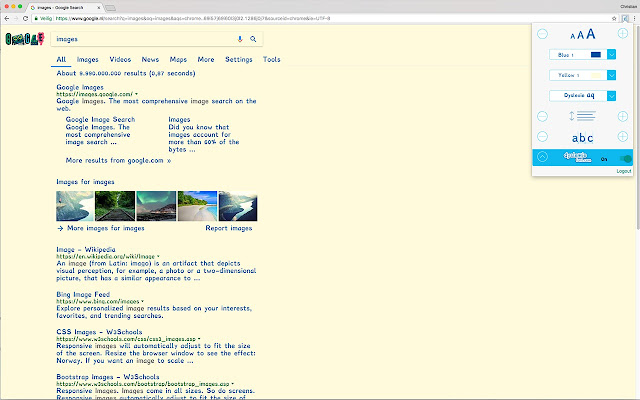Close the Google Search tab
This screenshot has height=400, width=640.
[x=99, y=7]
